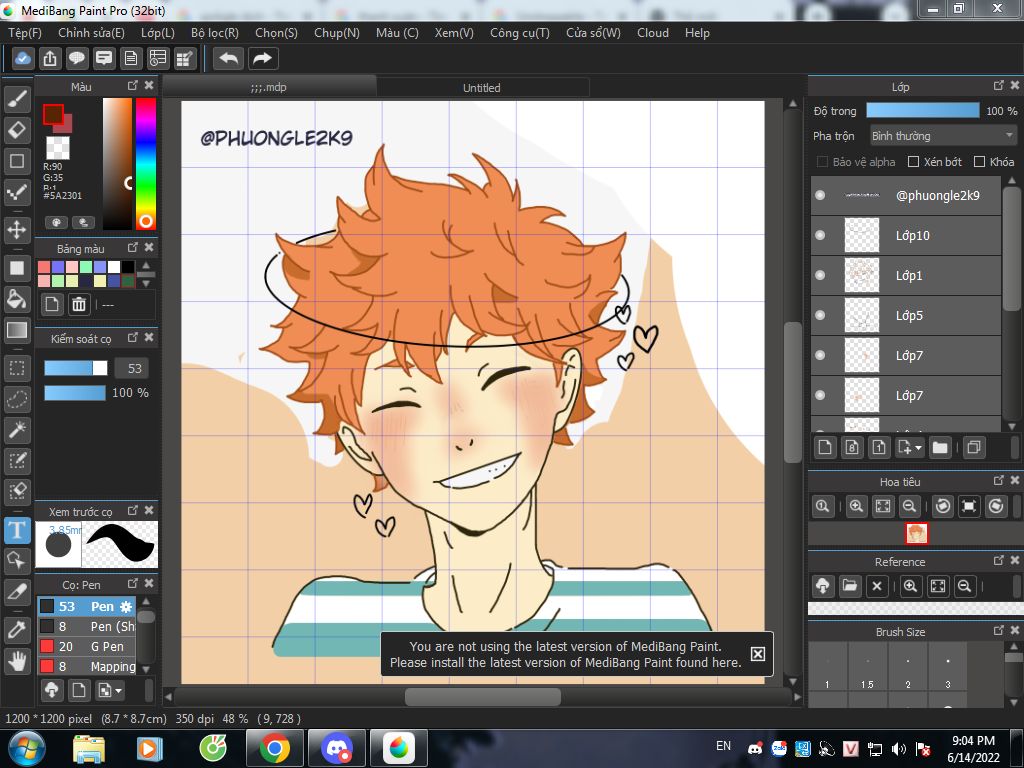Select the Gradient tool
Viewport: 1024px width, 768px height.
(17, 330)
